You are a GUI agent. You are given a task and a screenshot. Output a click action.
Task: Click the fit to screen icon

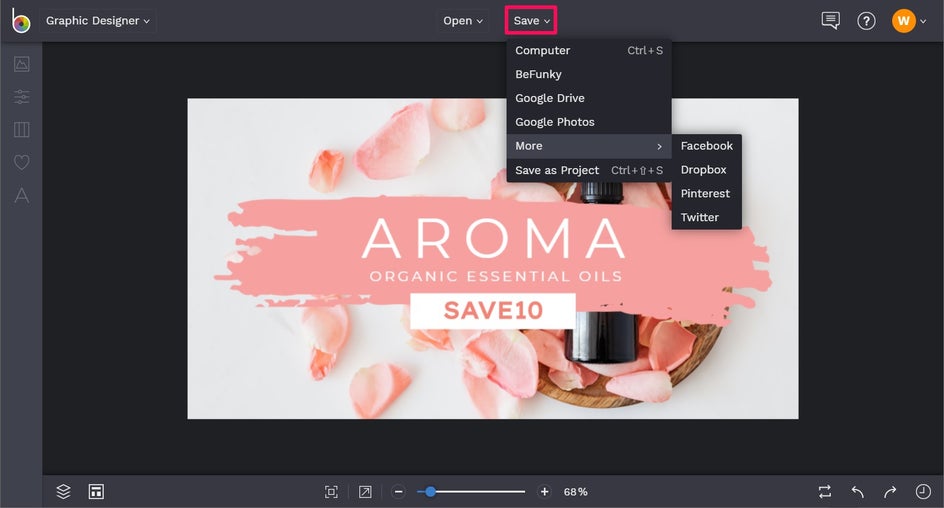pos(331,492)
